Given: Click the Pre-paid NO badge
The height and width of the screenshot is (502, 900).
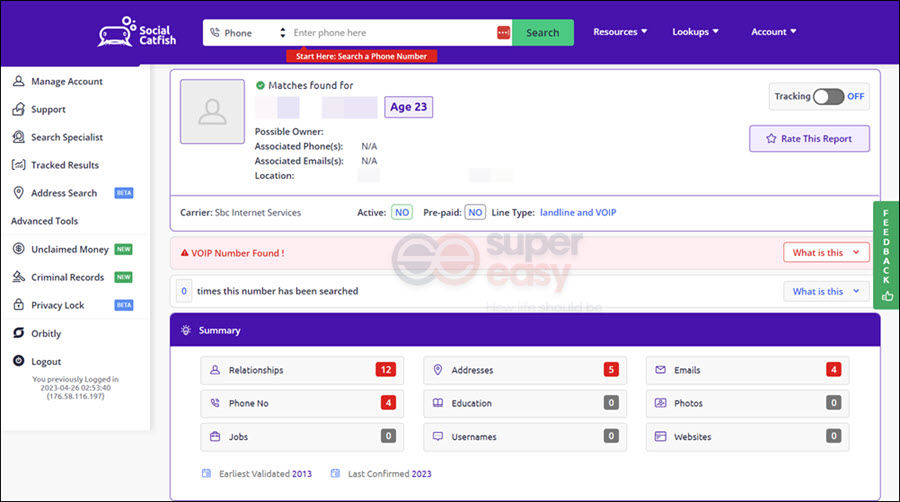Looking at the screenshot, I should pos(475,212).
